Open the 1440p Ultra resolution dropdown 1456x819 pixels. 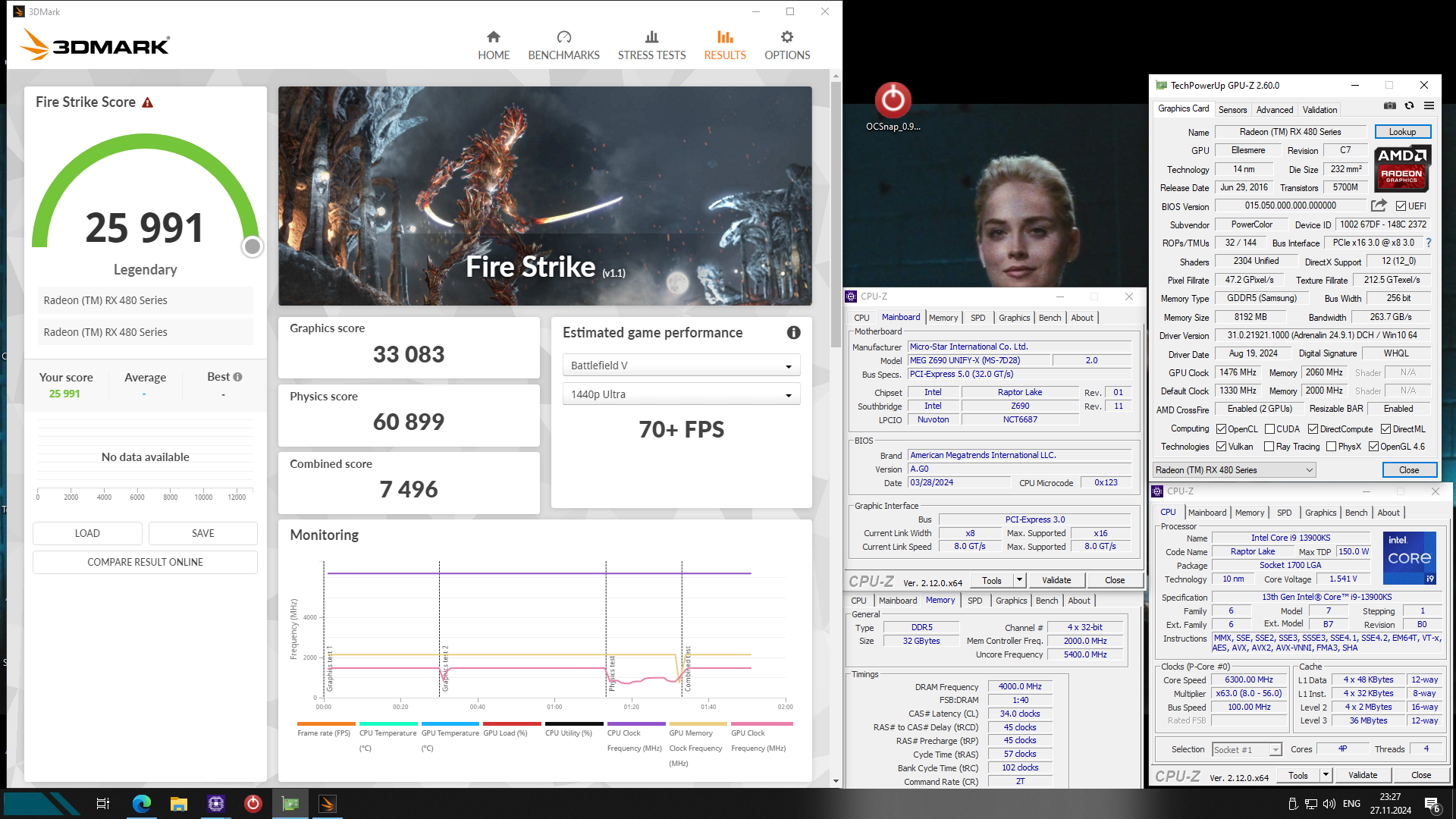coord(681,394)
